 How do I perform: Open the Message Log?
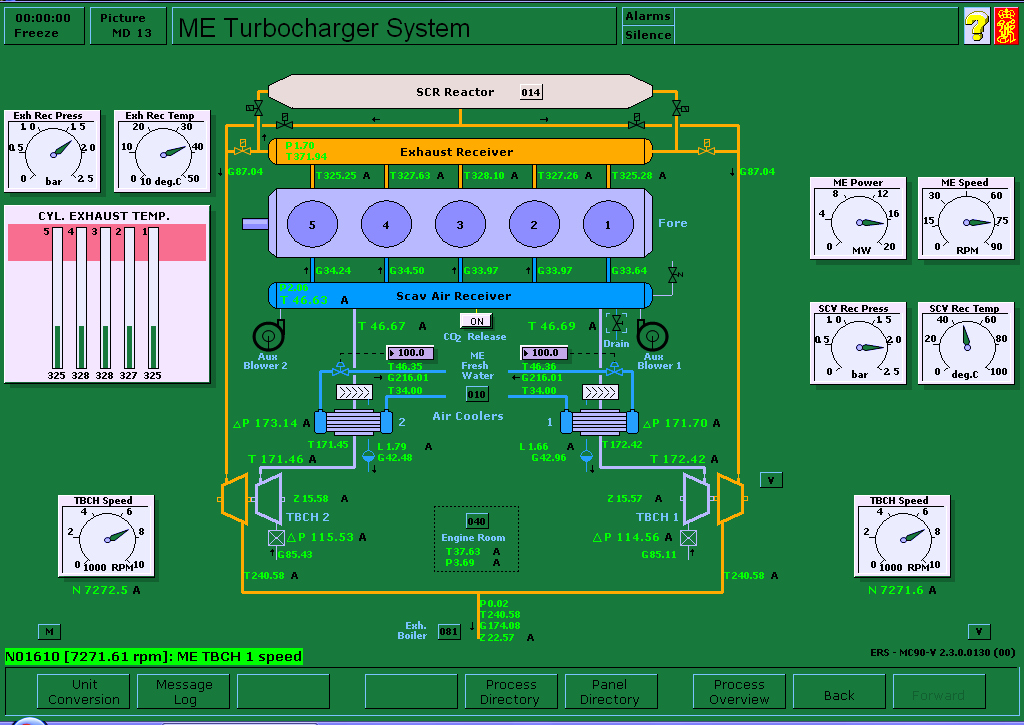(x=184, y=692)
